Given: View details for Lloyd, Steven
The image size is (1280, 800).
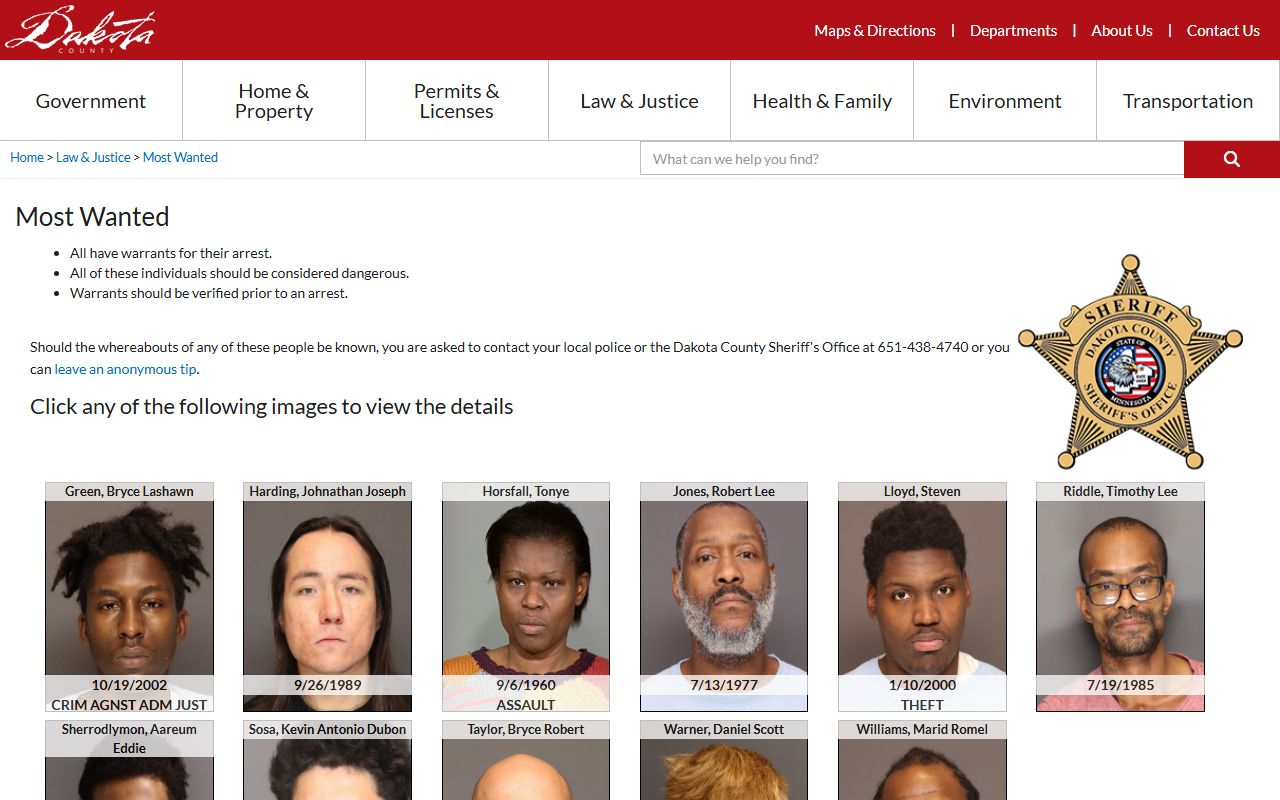Looking at the screenshot, I should click(x=922, y=597).
